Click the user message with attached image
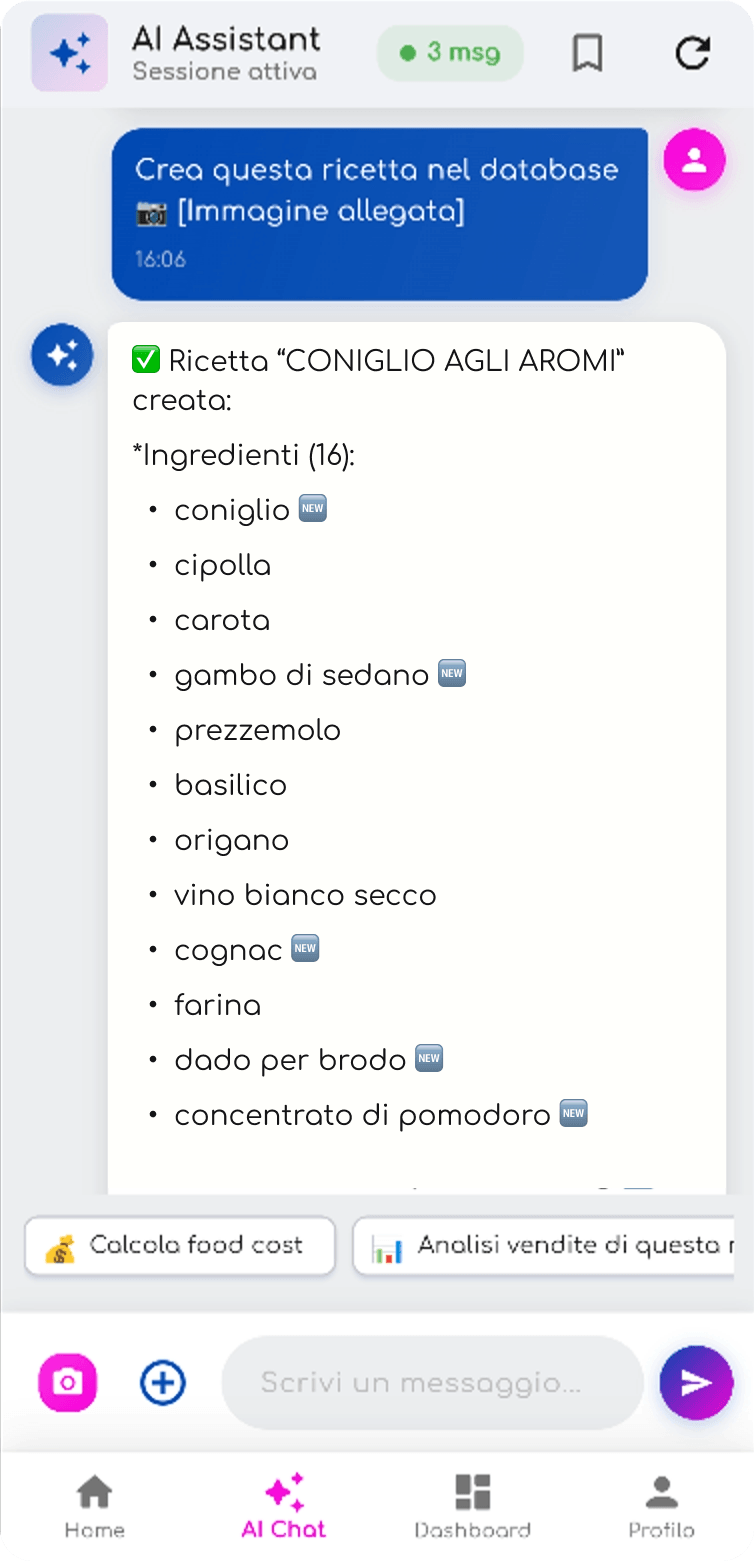The image size is (754, 1561). point(379,213)
